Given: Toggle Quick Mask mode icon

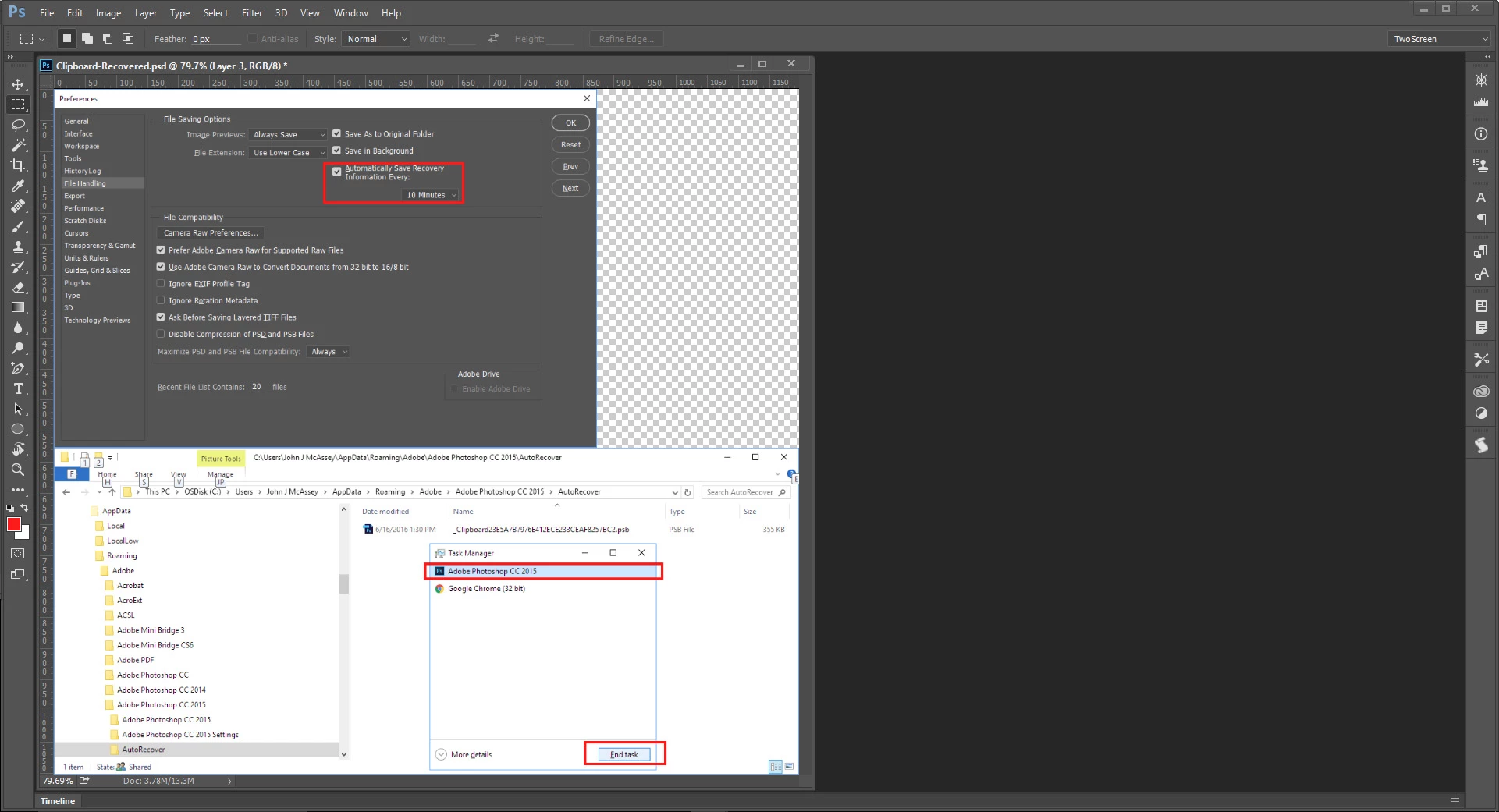Looking at the screenshot, I should coord(18,554).
